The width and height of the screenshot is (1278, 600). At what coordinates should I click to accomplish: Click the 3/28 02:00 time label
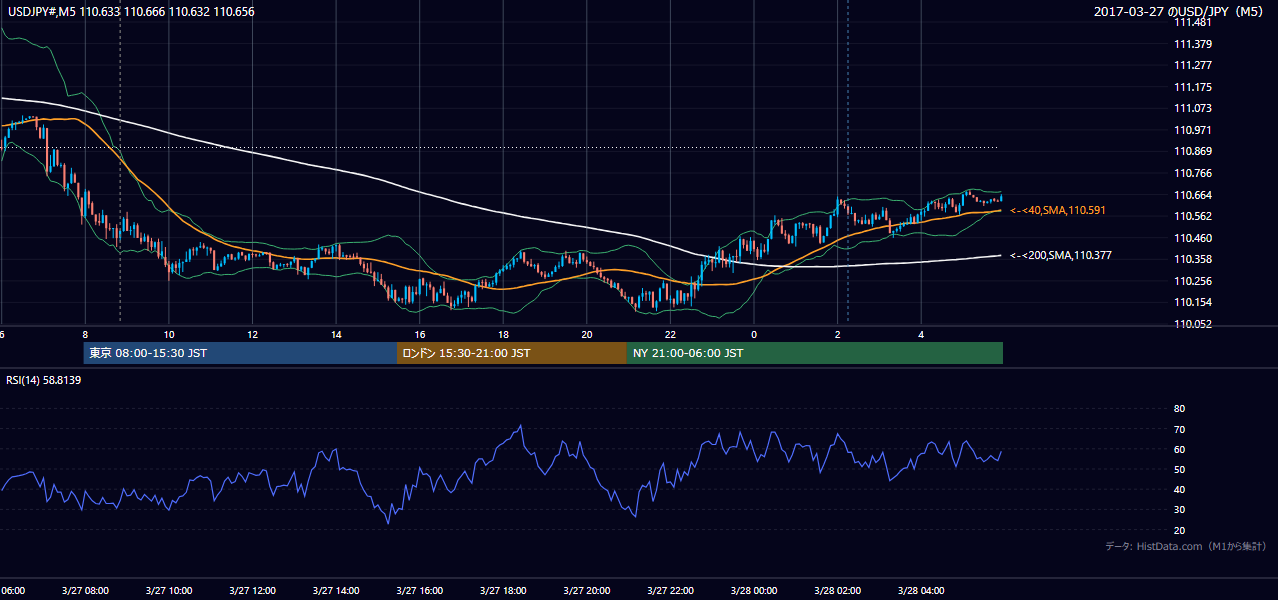point(838,590)
